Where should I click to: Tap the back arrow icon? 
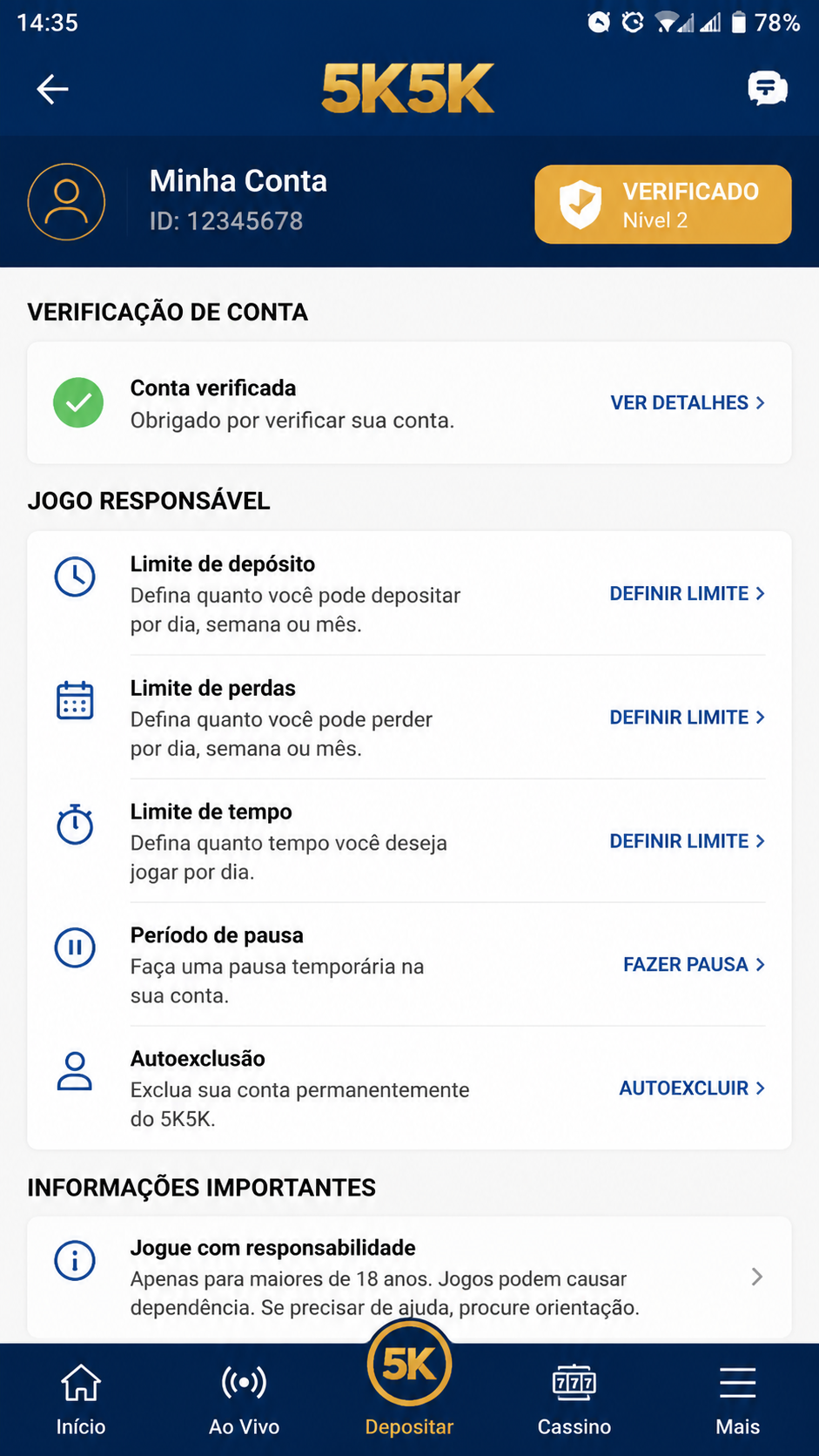(x=52, y=89)
